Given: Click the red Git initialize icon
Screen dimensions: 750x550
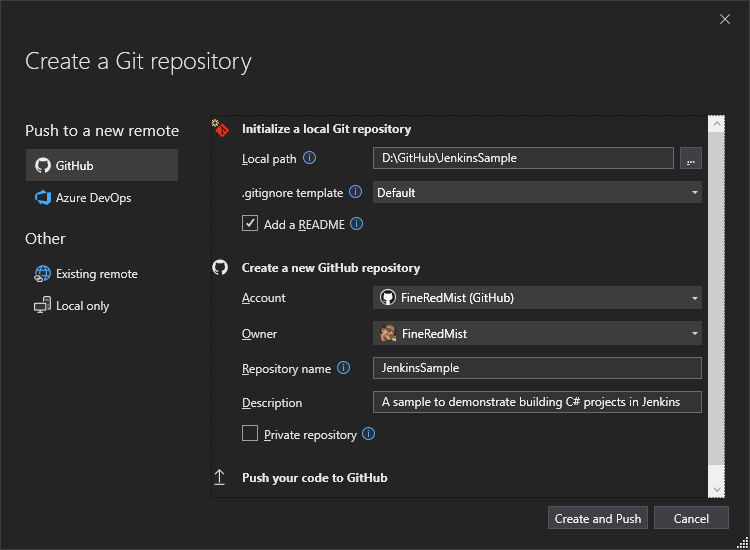Looking at the screenshot, I should [x=221, y=128].
